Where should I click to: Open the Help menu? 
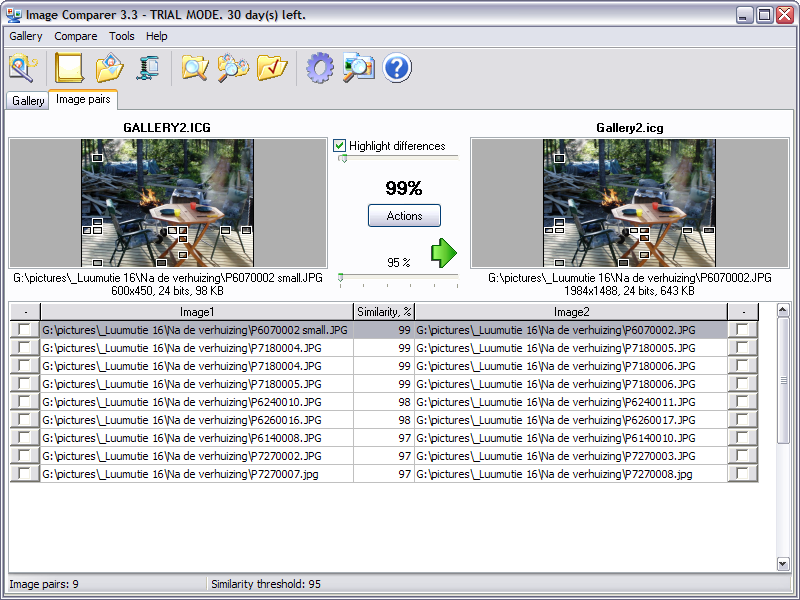click(156, 36)
